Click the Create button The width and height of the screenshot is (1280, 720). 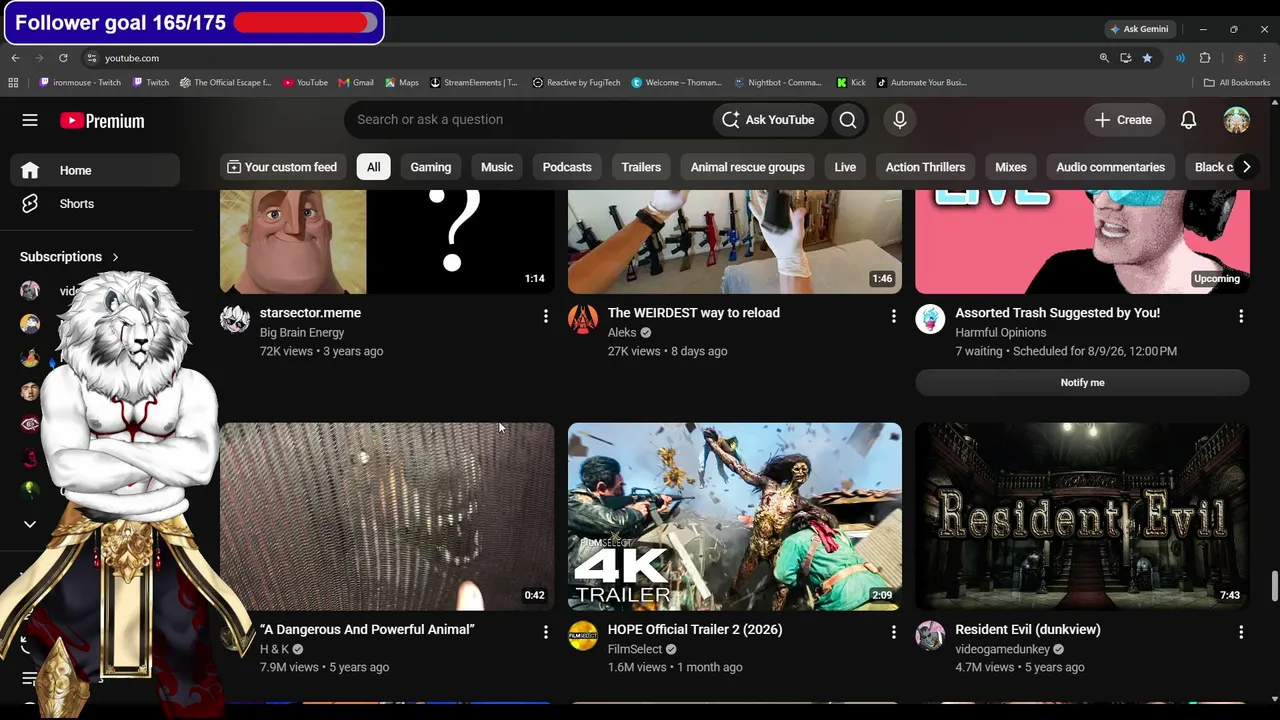tap(1123, 120)
